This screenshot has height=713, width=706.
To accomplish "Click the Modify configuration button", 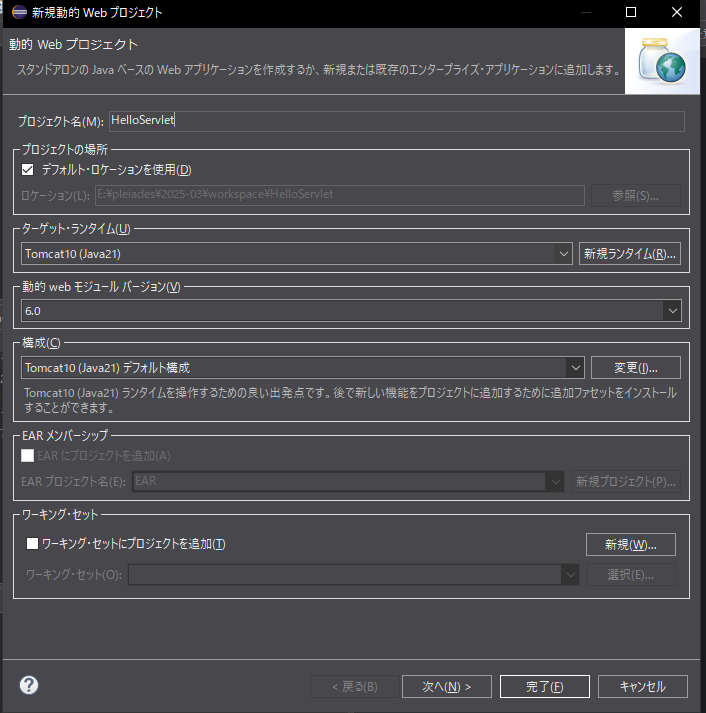I will 635,368.
